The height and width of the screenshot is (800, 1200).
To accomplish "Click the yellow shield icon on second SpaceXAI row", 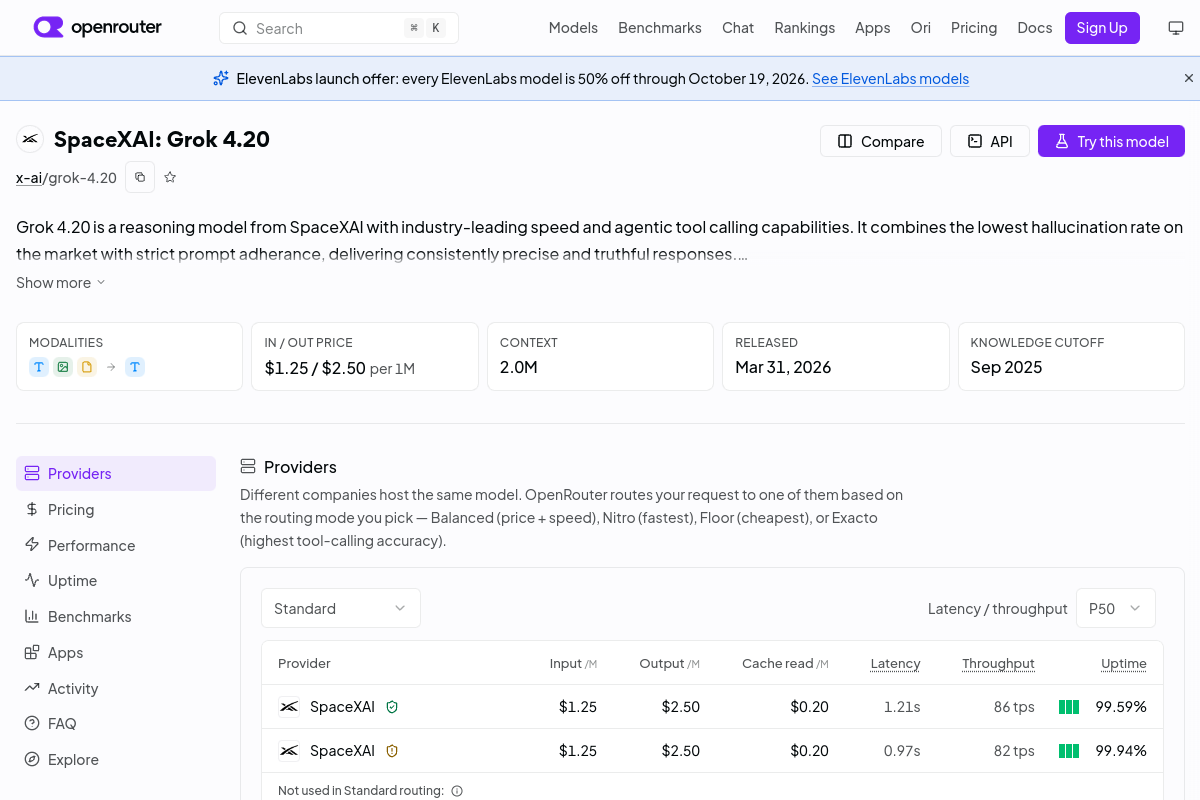I will point(392,751).
